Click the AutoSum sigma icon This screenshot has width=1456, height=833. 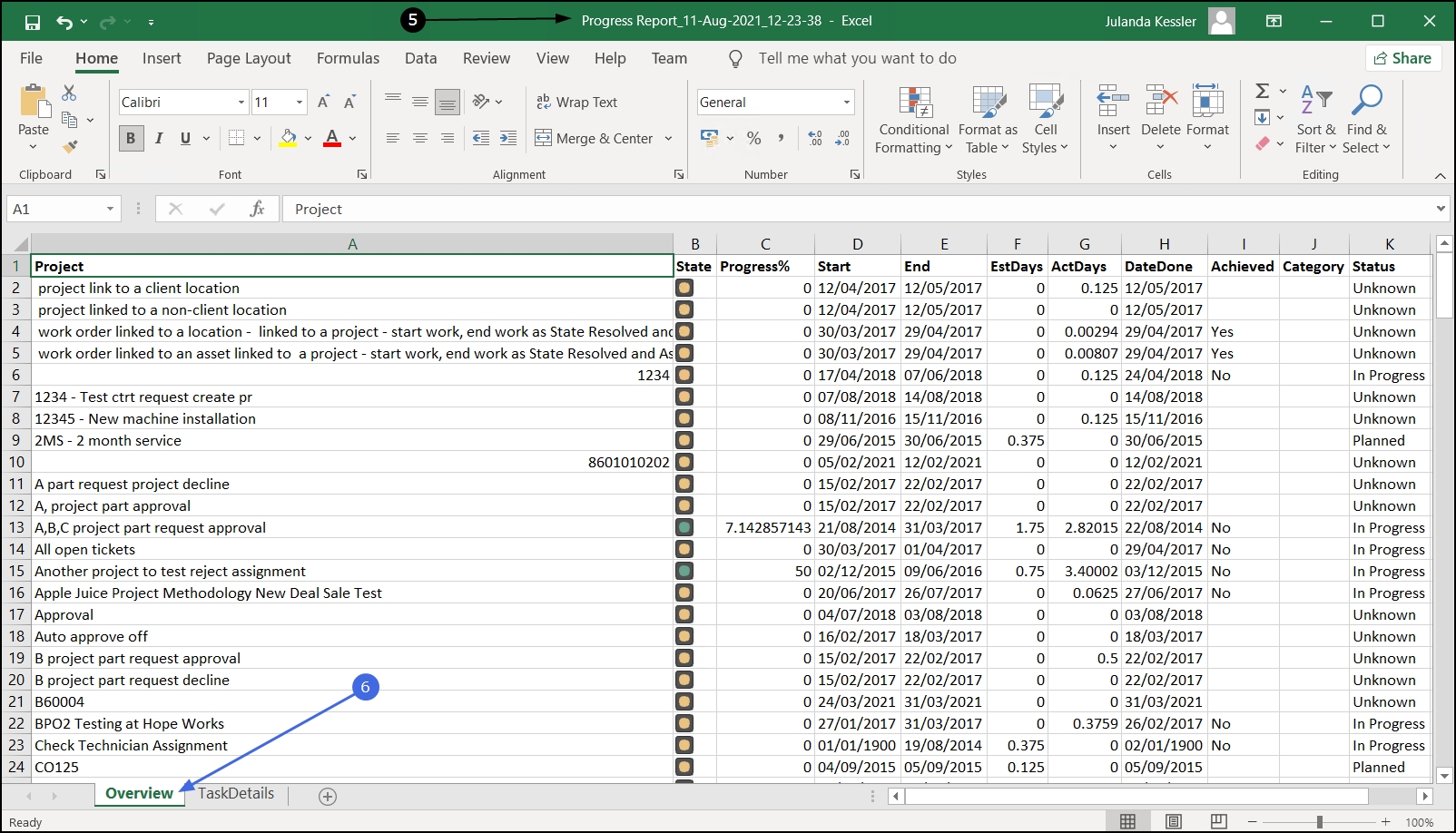[1262, 91]
